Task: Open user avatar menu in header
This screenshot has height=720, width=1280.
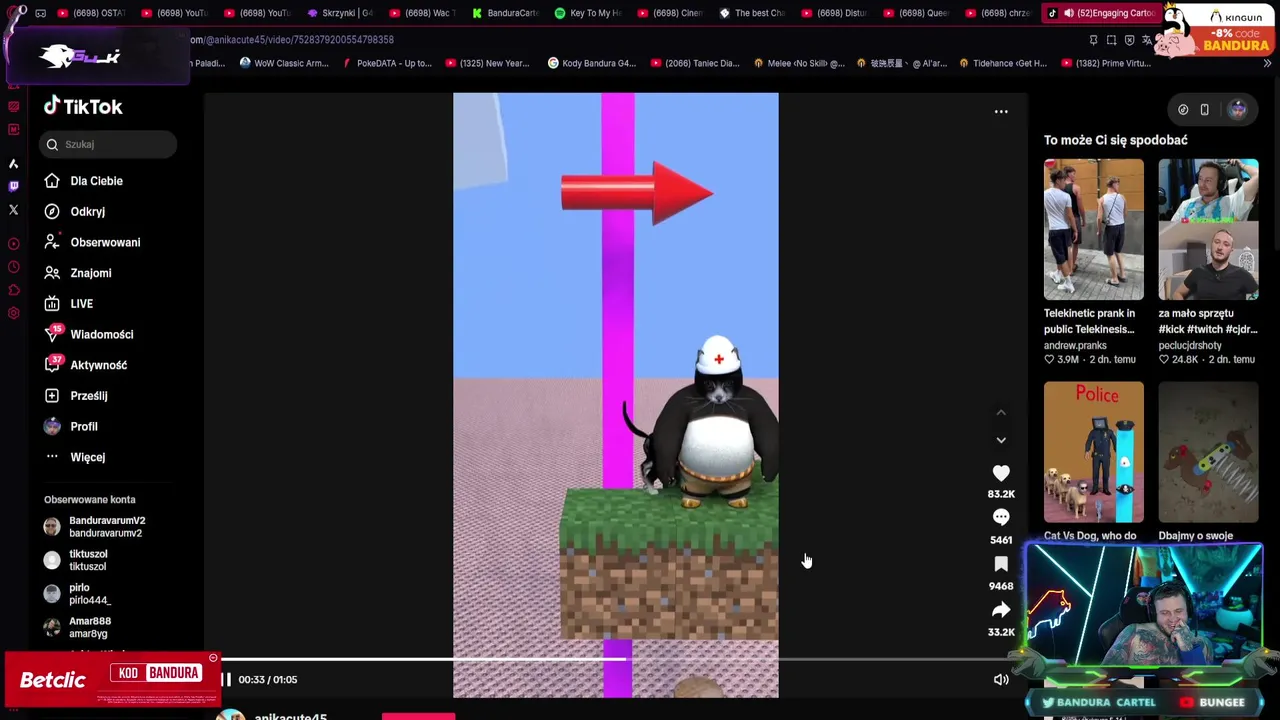Action: click(1238, 110)
